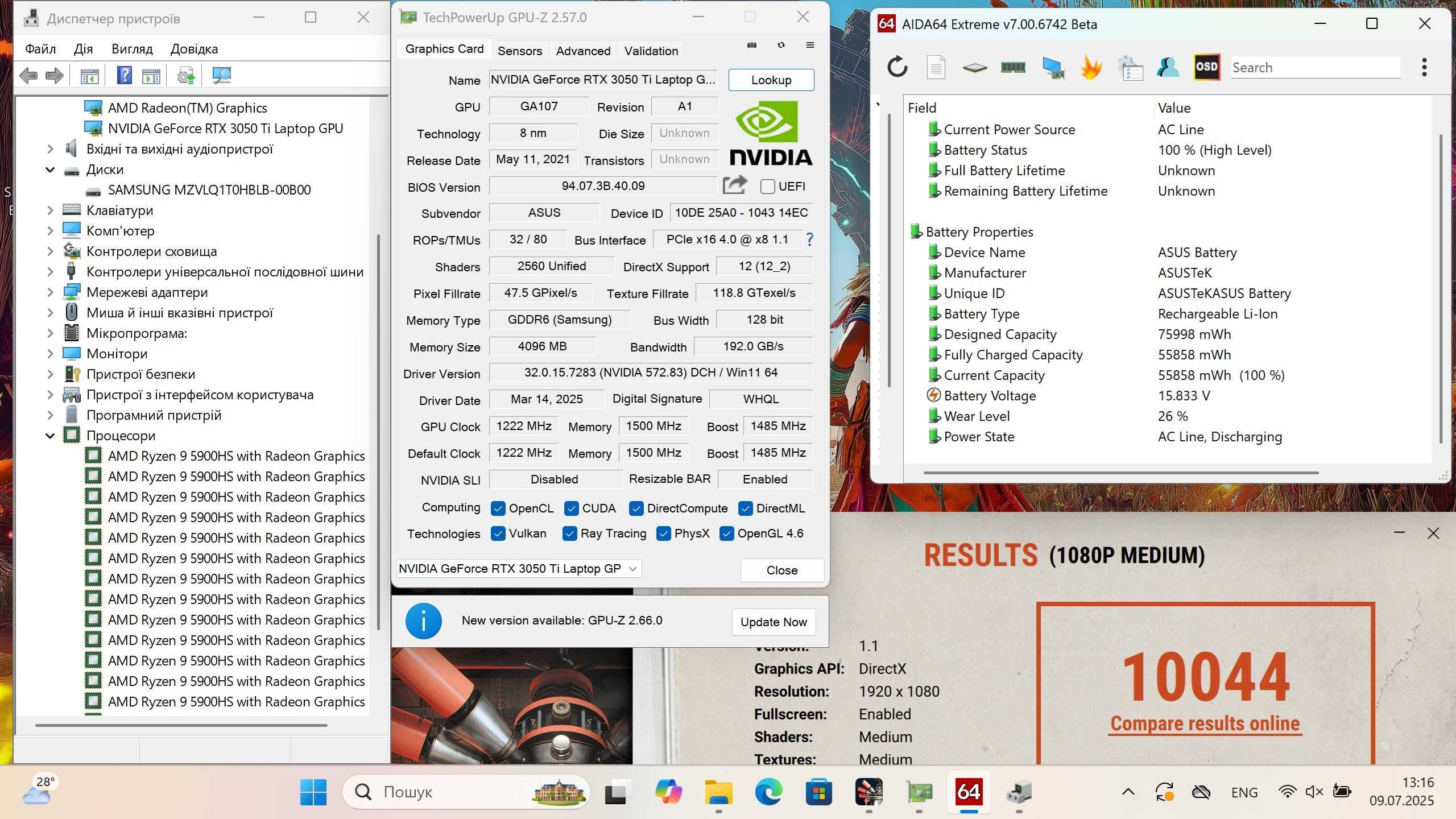
Task: Open Microsoft Edge from taskbar
Action: pyautogui.click(x=768, y=792)
